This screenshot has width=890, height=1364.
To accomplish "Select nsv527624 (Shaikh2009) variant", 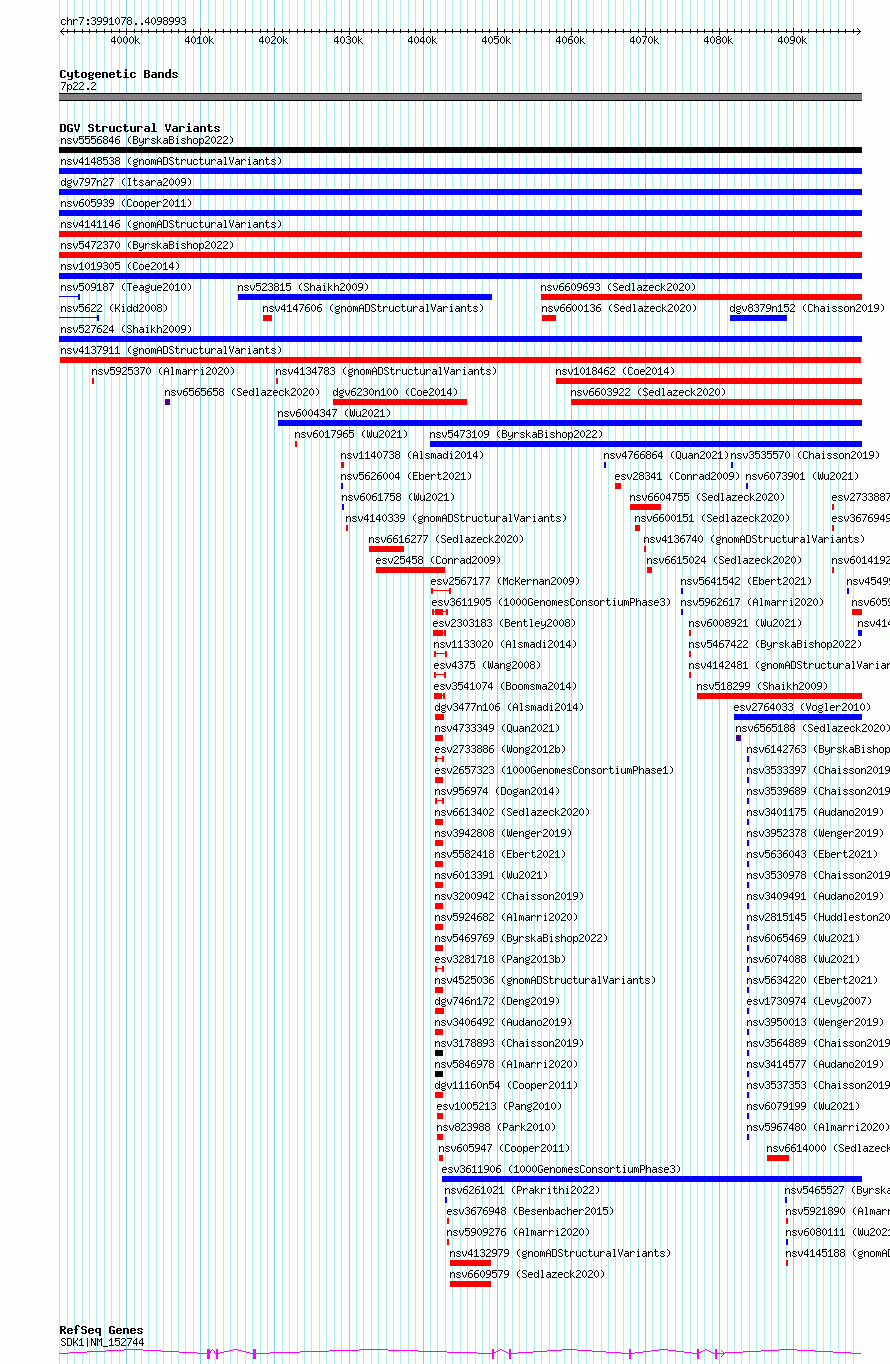I will [x=126, y=330].
